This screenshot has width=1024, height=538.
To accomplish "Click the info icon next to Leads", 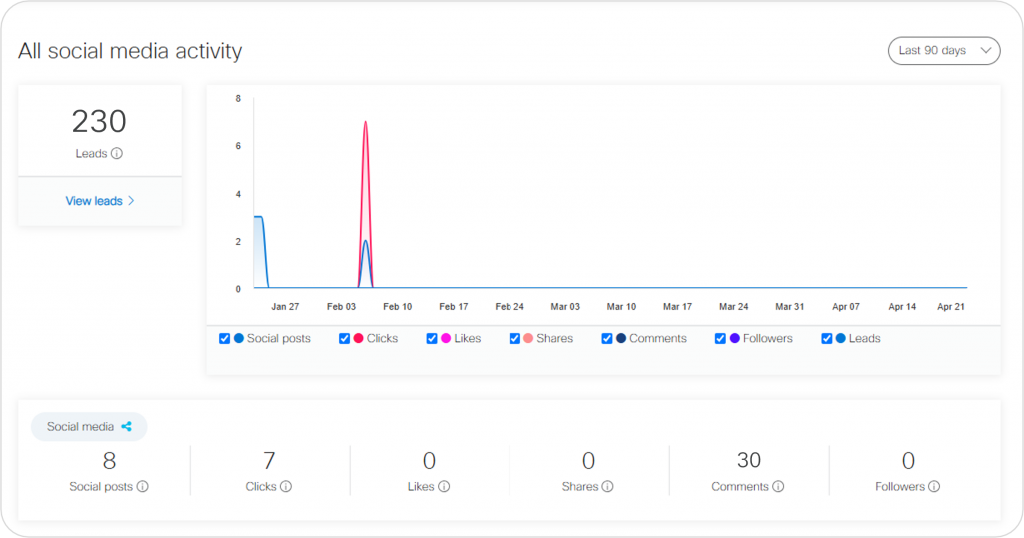I will point(117,154).
